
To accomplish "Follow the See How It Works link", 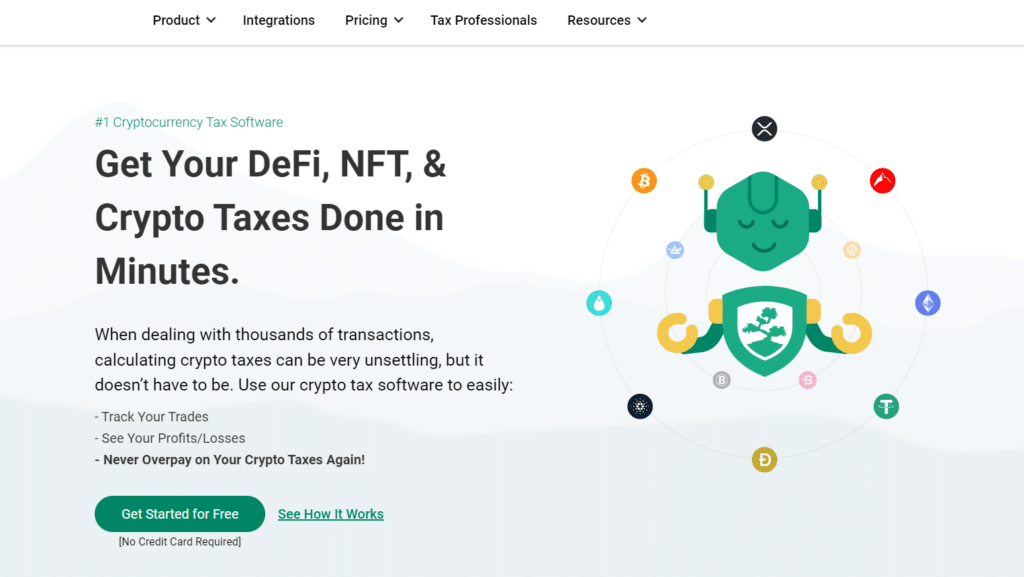I will coord(330,514).
